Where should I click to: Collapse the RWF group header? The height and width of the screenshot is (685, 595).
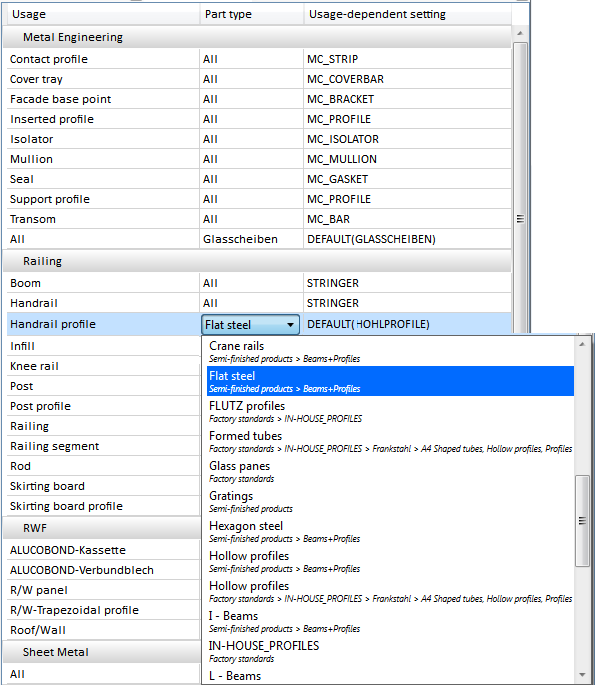(x=101, y=528)
